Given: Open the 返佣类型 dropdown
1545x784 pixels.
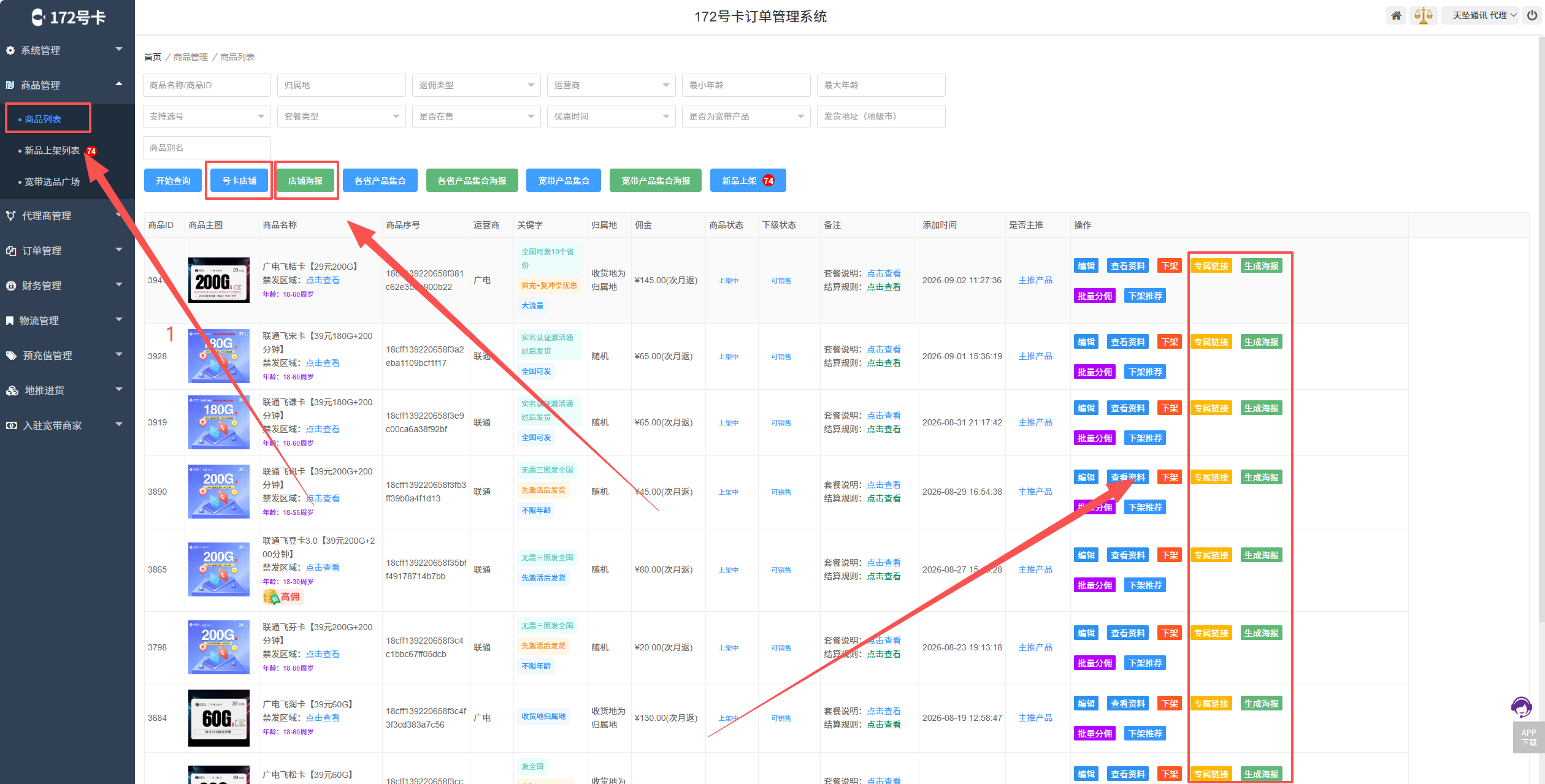Looking at the screenshot, I should click(476, 85).
